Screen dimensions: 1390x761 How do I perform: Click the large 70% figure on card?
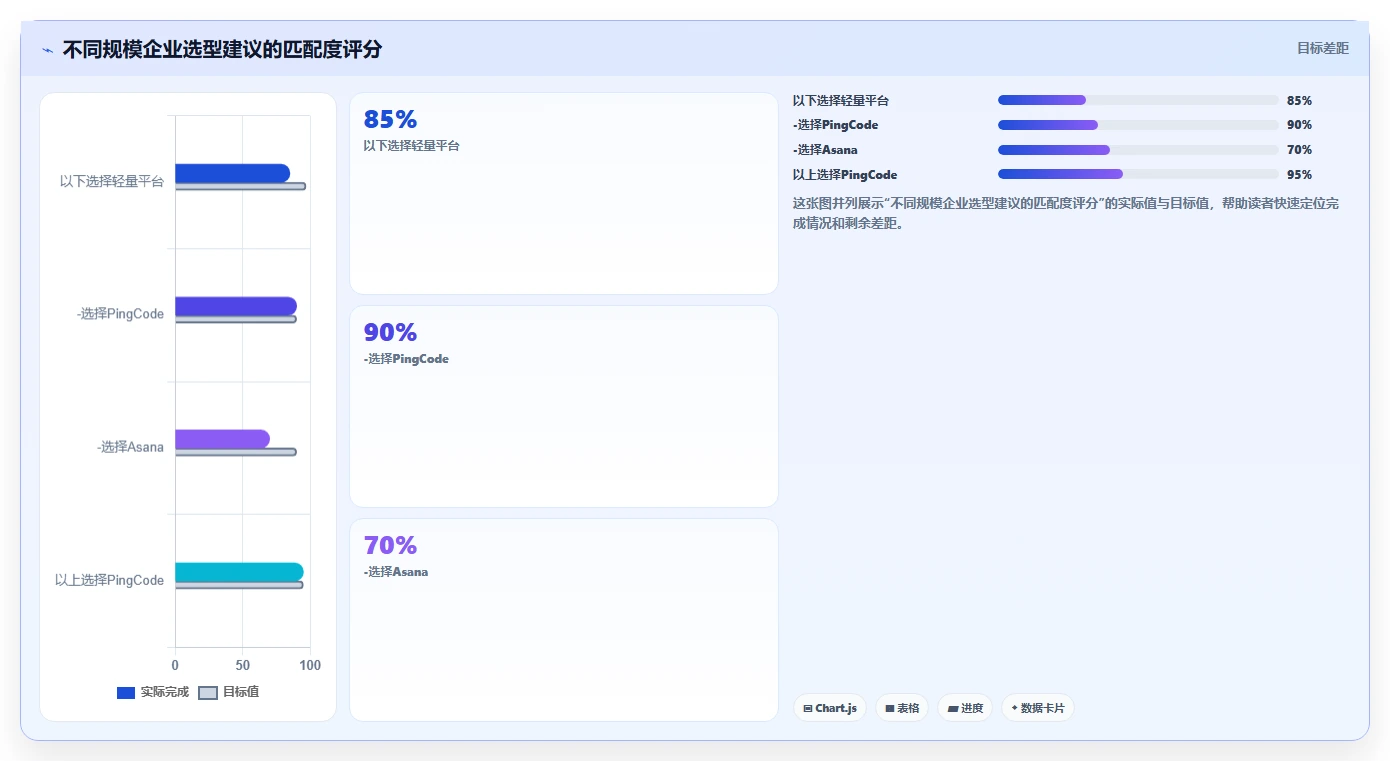coord(390,545)
